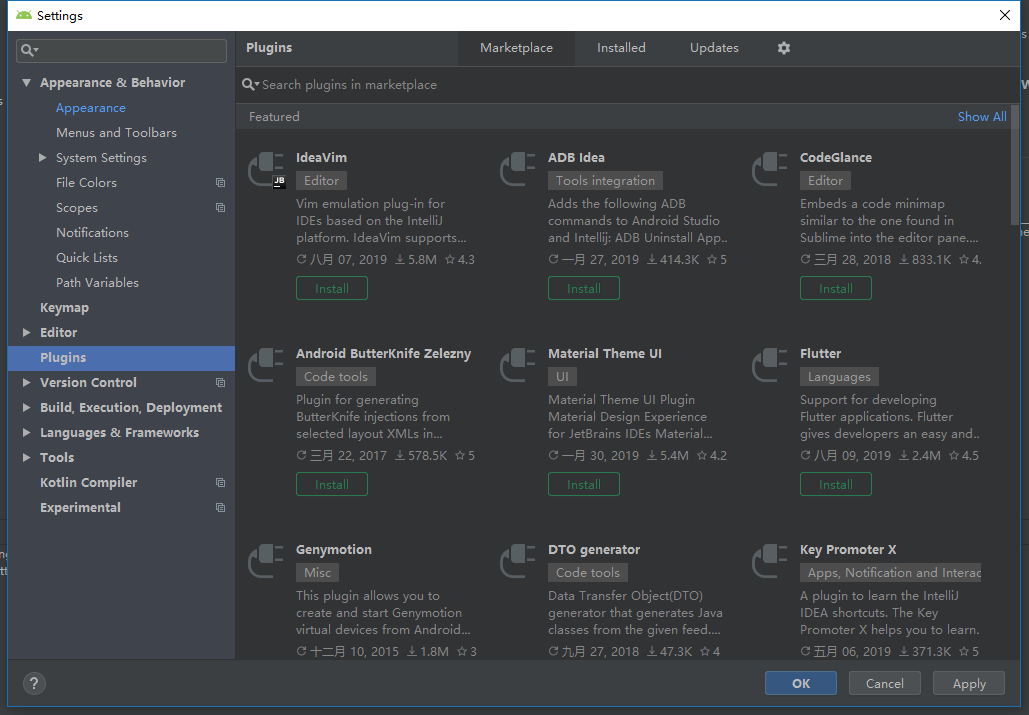Expand the Languages & Frameworks node
The height and width of the screenshot is (715, 1029).
click(x=26, y=432)
